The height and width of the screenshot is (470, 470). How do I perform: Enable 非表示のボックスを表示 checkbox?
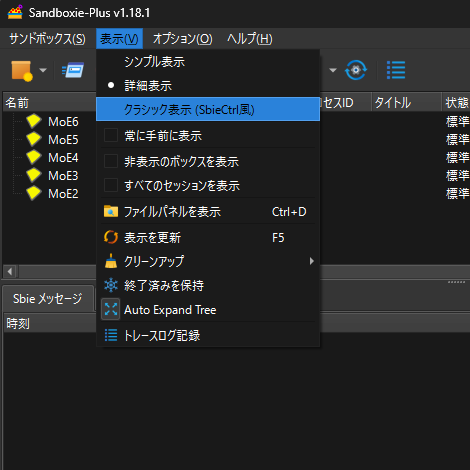[111, 162]
